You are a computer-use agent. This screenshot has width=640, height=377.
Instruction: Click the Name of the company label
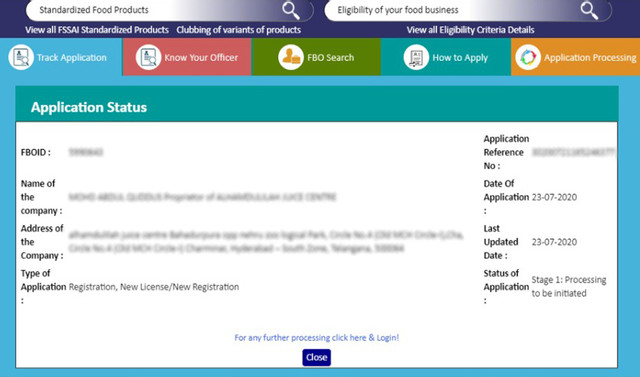(x=41, y=197)
